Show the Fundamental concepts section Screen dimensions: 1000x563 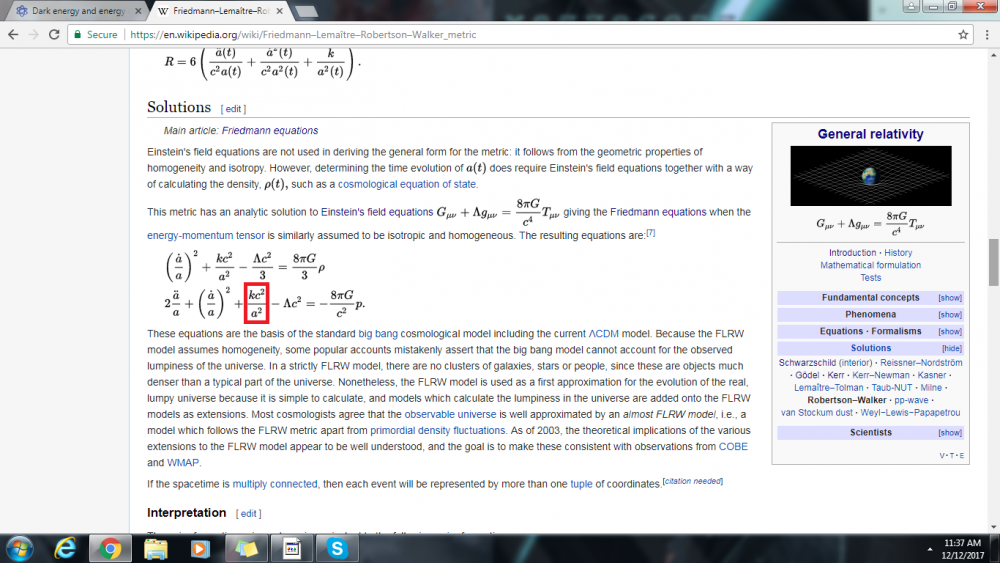pos(949,298)
